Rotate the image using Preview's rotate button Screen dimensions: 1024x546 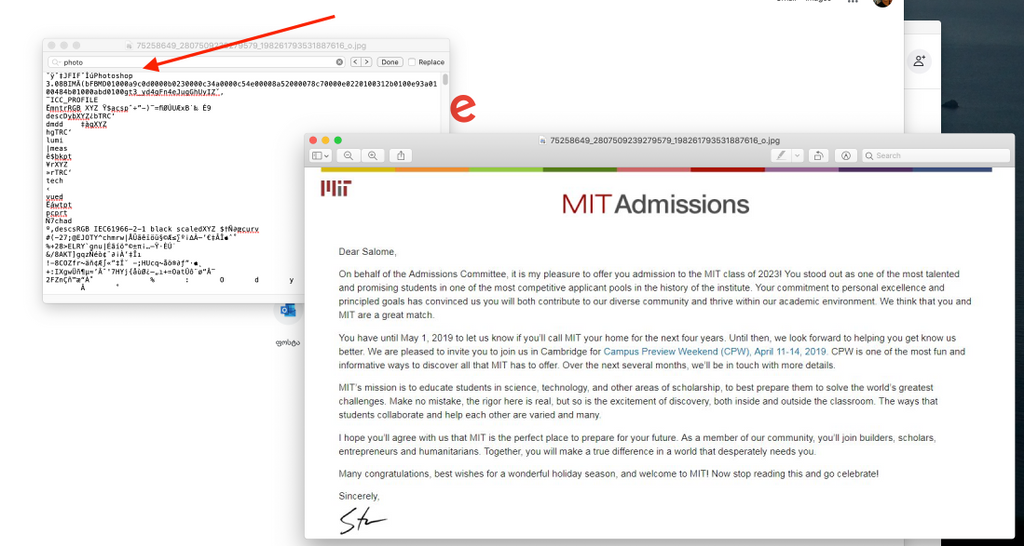818,155
